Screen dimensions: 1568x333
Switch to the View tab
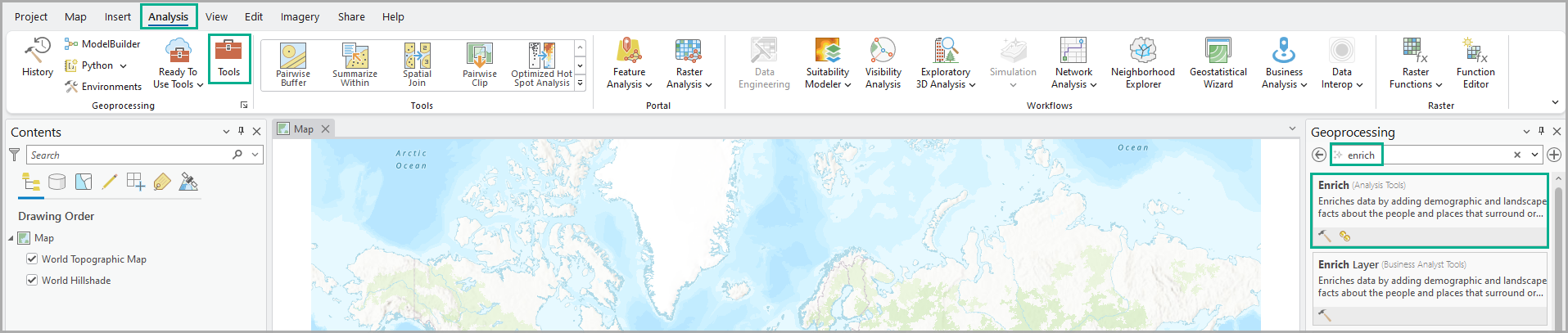pyautogui.click(x=216, y=16)
